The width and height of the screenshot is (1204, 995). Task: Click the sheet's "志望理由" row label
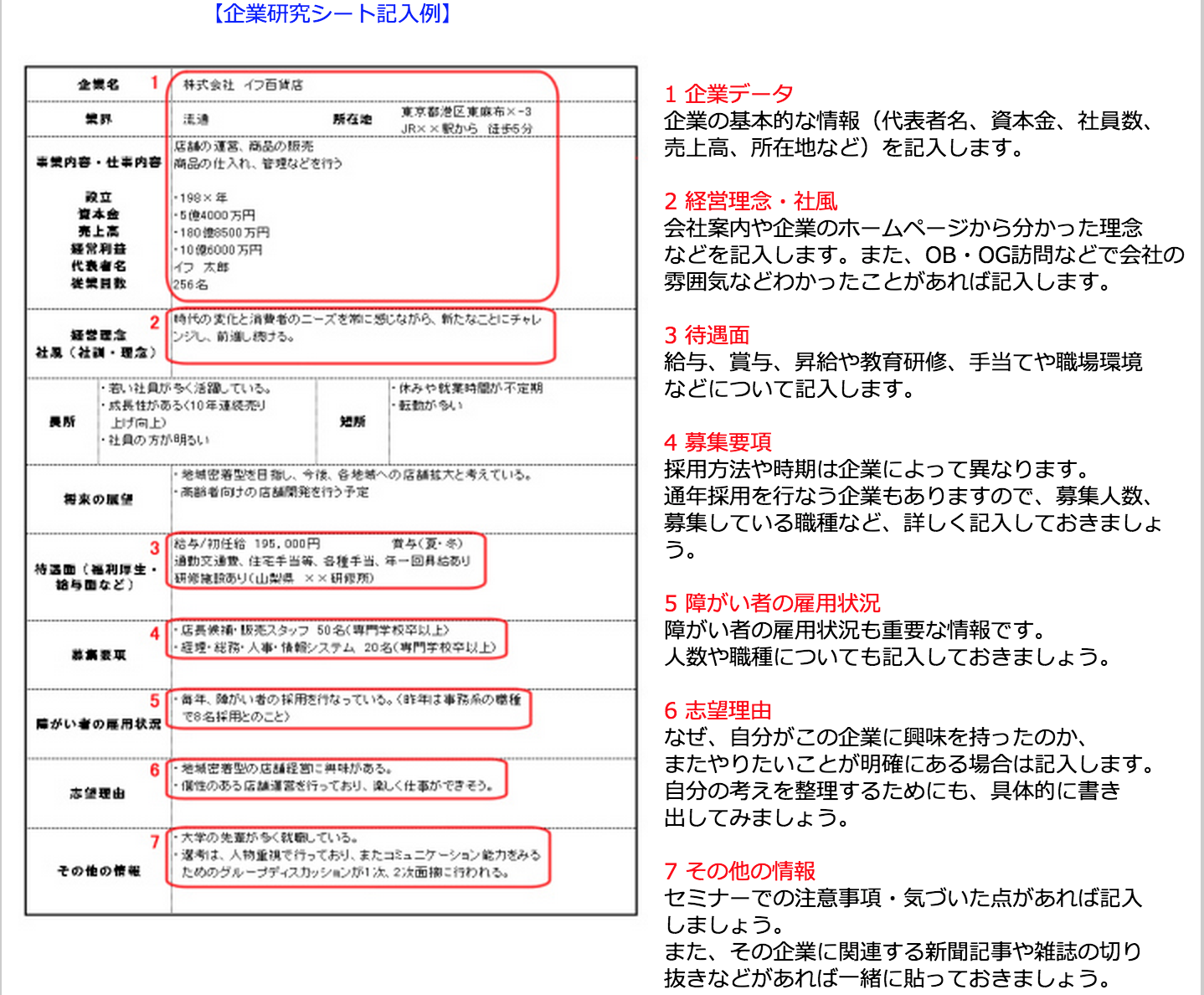[98, 793]
